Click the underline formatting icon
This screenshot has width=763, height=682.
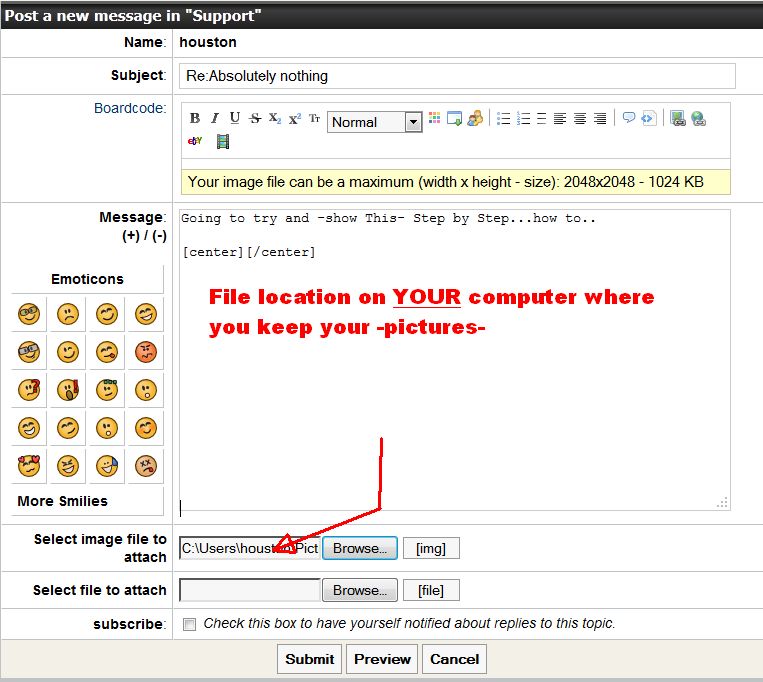click(x=234, y=118)
